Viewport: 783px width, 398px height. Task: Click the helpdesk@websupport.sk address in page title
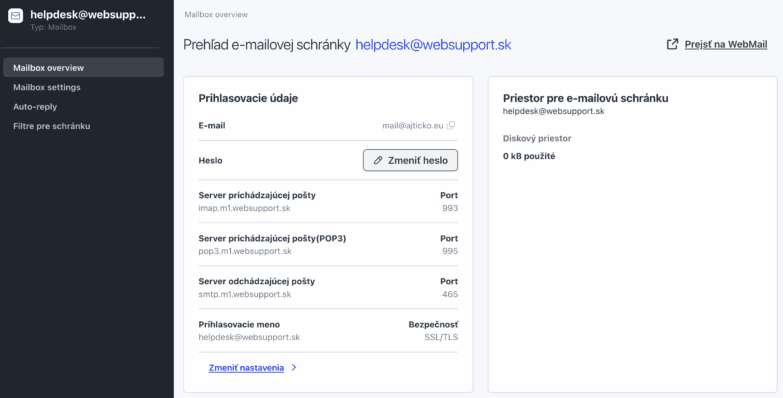coord(433,44)
